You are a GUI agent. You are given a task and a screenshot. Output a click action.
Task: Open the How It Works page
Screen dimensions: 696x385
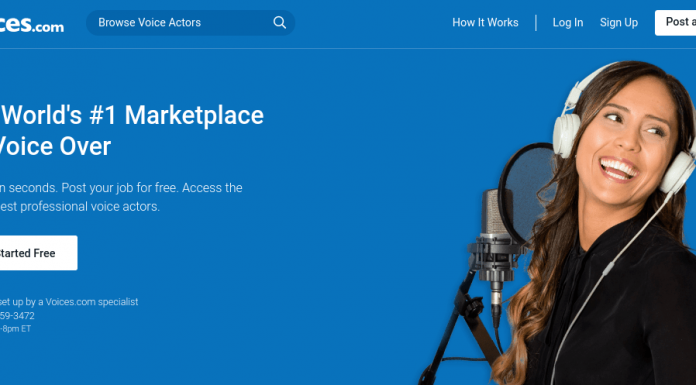(x=485, y=23)
